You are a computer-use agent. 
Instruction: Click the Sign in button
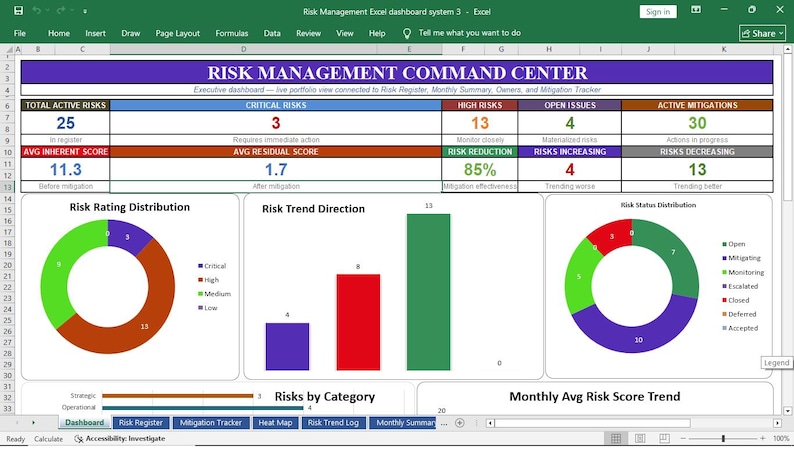click(x=658, y=12)
